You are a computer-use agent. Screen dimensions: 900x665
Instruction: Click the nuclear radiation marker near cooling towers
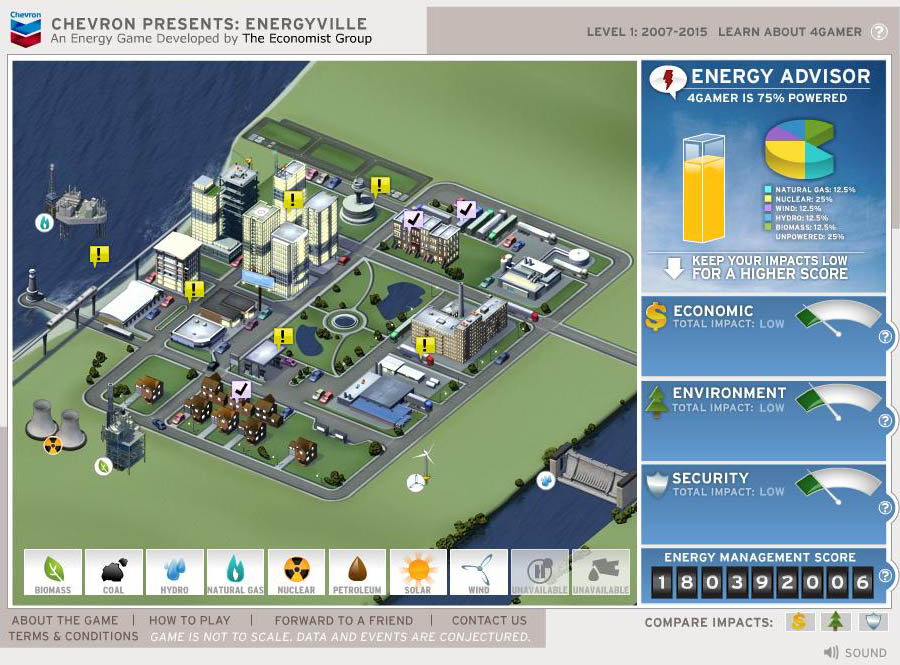click(x=53, y=445)
